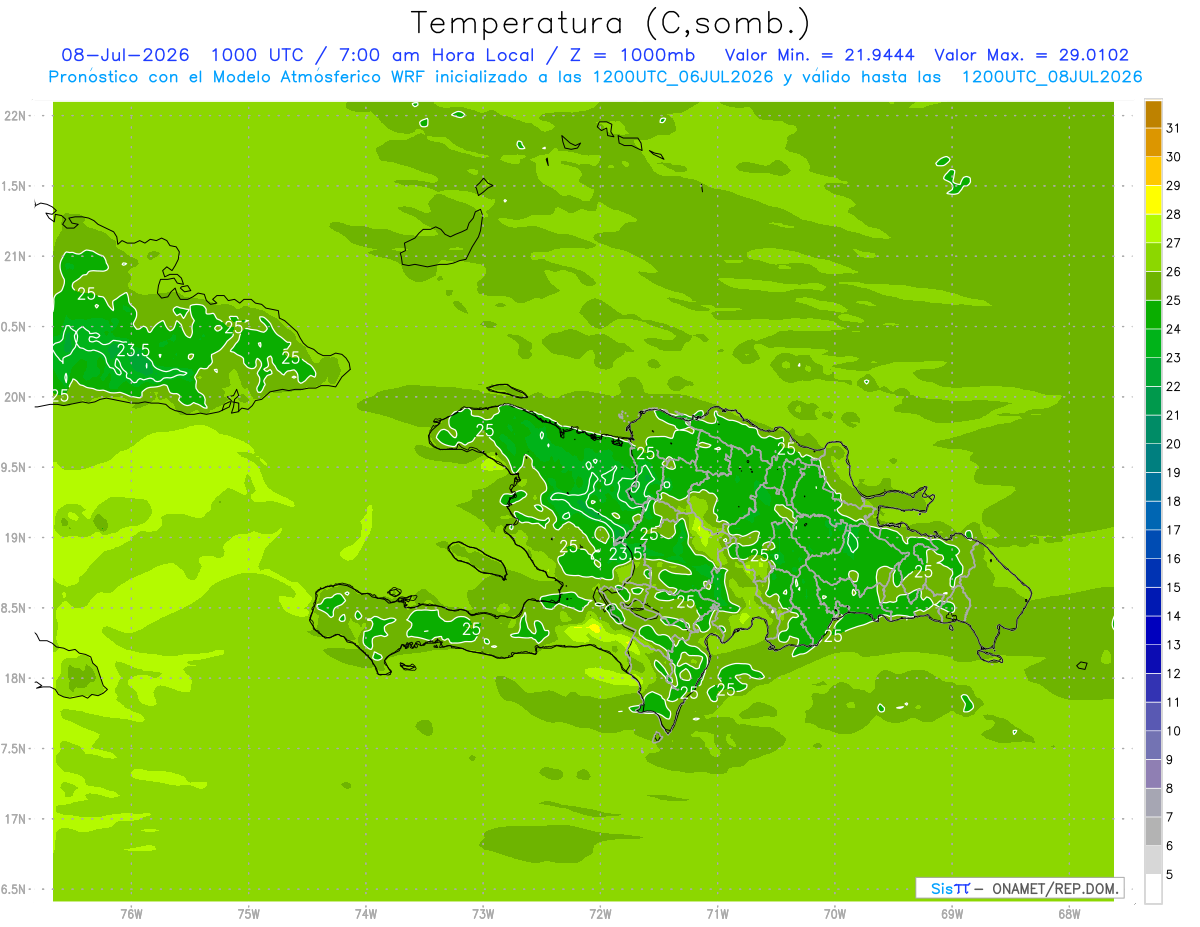
Task: Click the gray swatch between legend 6 and 7
Action: pos(1153,831)
